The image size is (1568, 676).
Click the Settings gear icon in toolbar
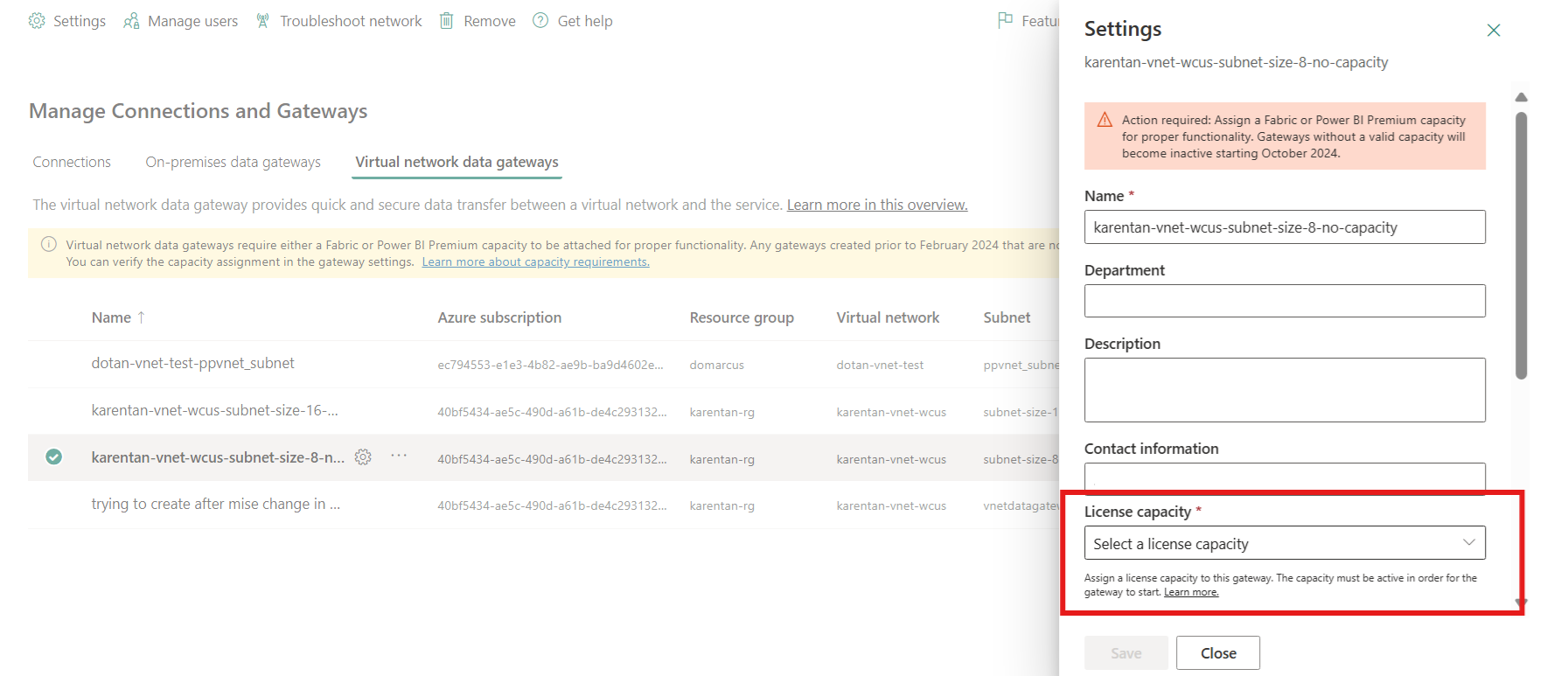pos(37,21)
